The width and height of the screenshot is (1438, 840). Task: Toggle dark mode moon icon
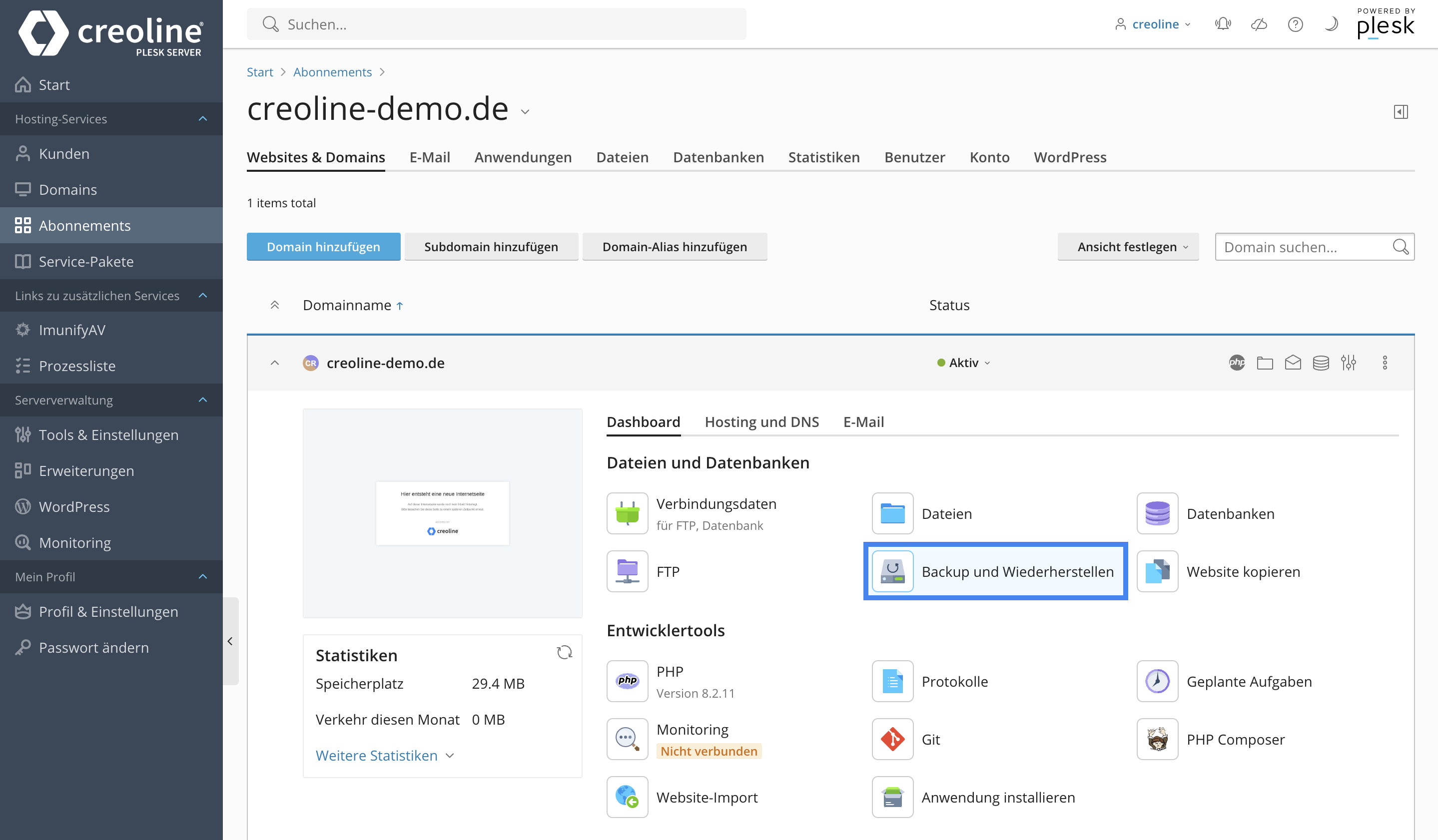(x=1331, y=24)
